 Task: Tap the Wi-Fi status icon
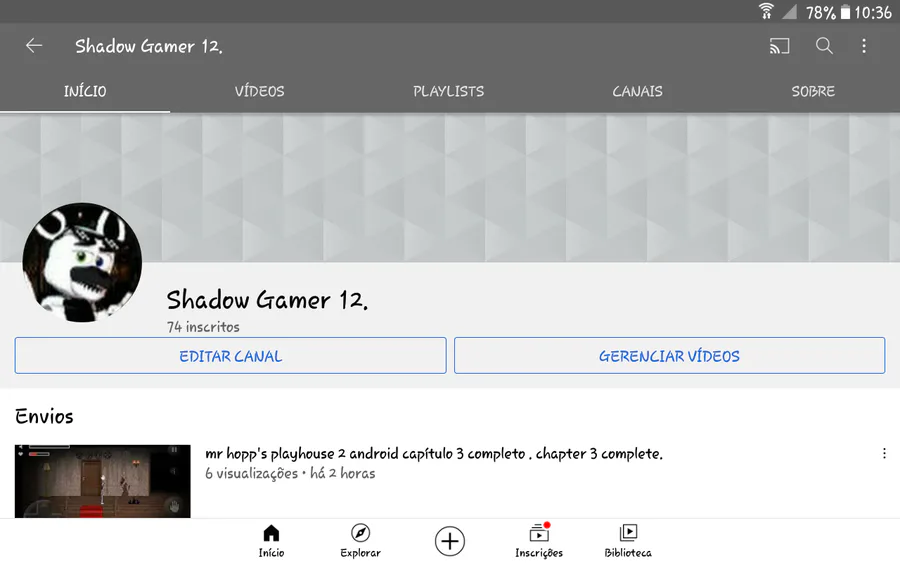point(766,11)
